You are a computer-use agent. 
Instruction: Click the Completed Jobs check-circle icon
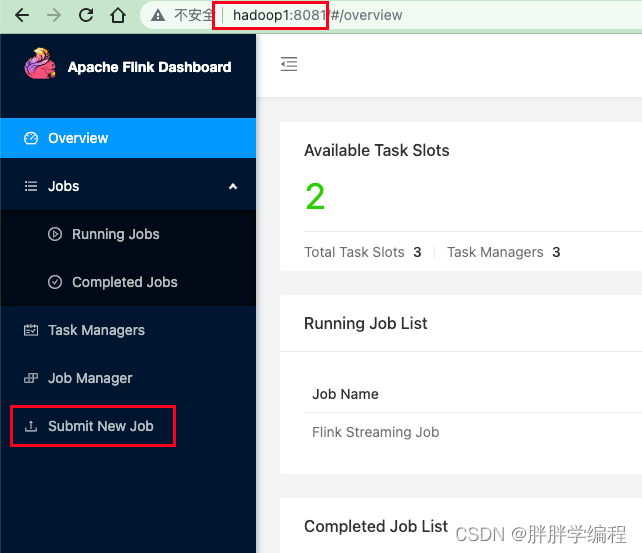55,282
